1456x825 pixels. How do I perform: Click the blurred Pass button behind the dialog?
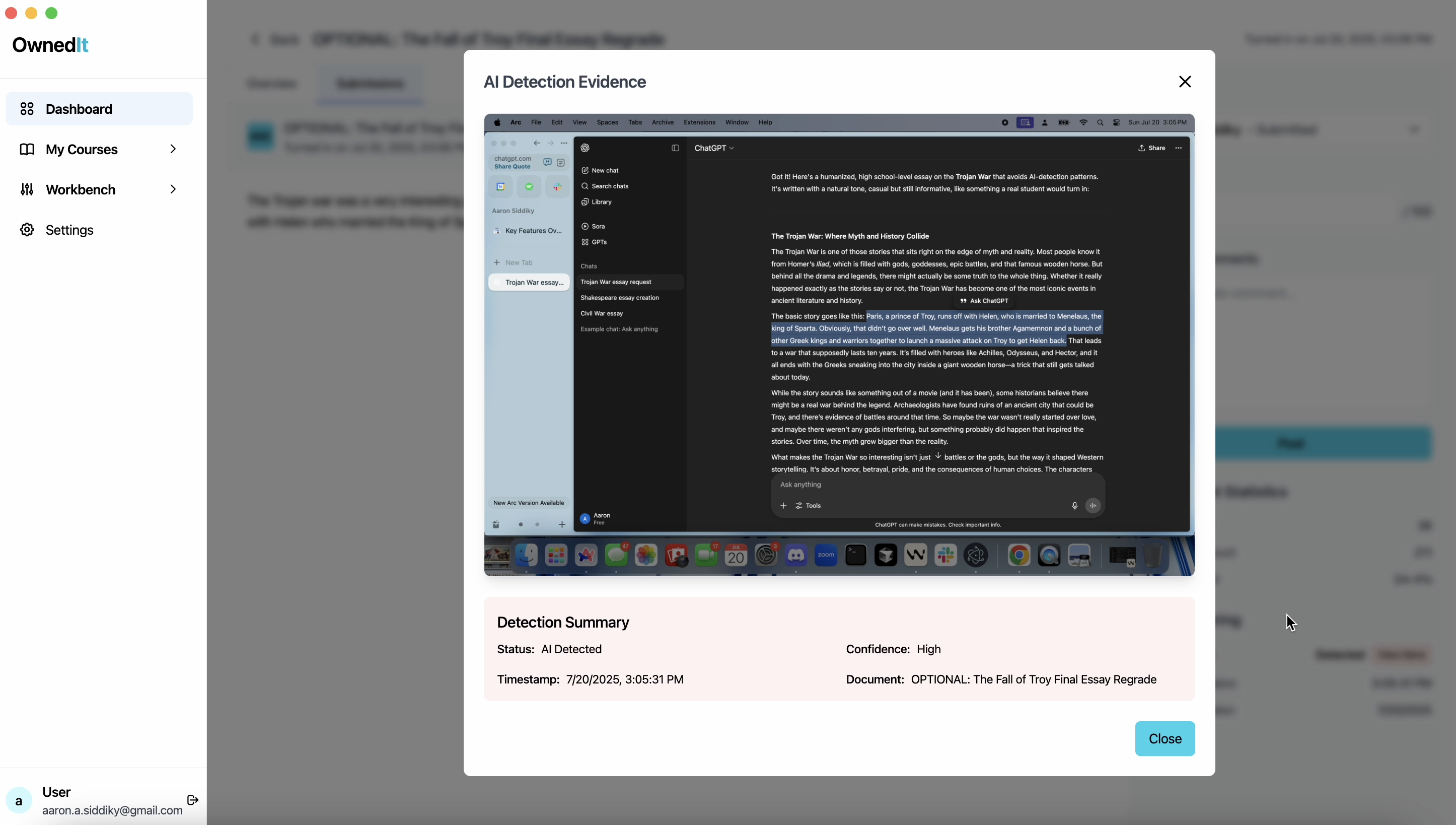(1323, 443)
